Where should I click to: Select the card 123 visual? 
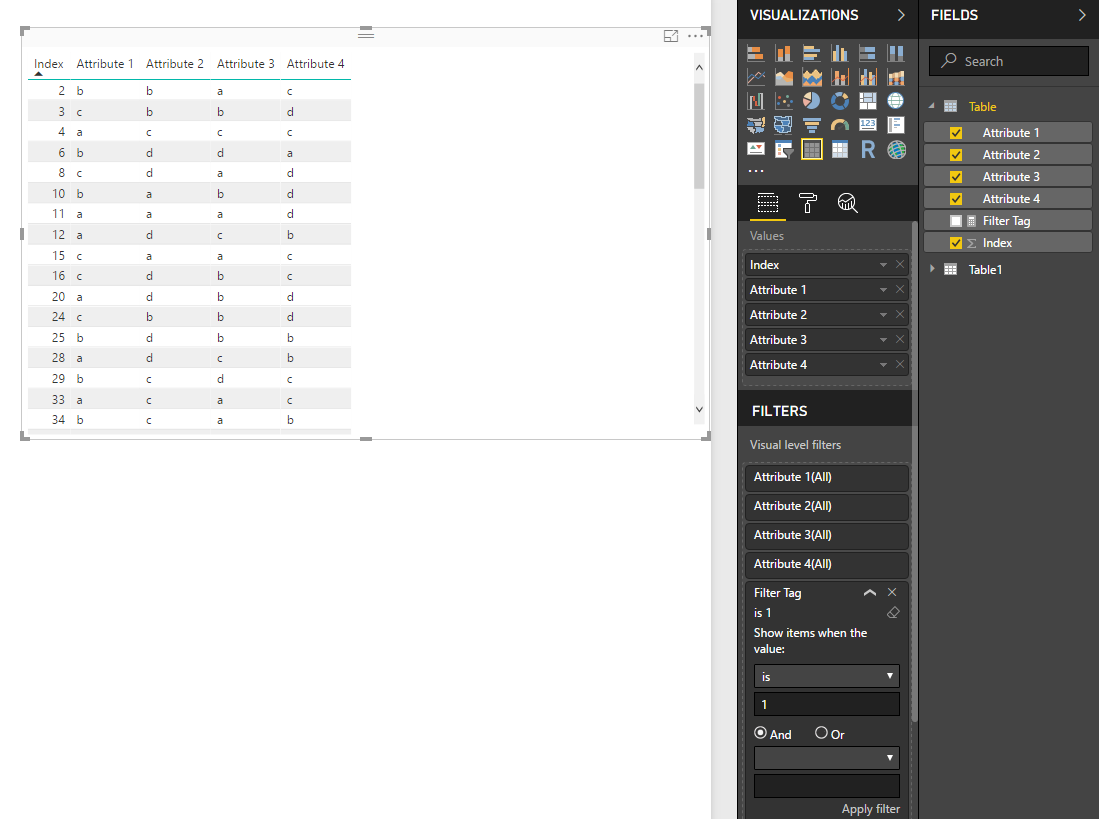click(x=868, y=125)
